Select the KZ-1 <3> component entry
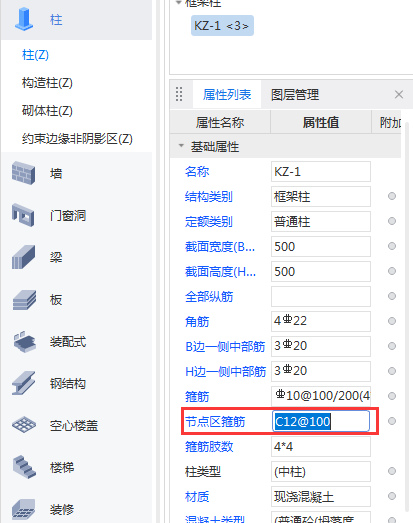Viewport: 413px width, 523px height. 222,25
